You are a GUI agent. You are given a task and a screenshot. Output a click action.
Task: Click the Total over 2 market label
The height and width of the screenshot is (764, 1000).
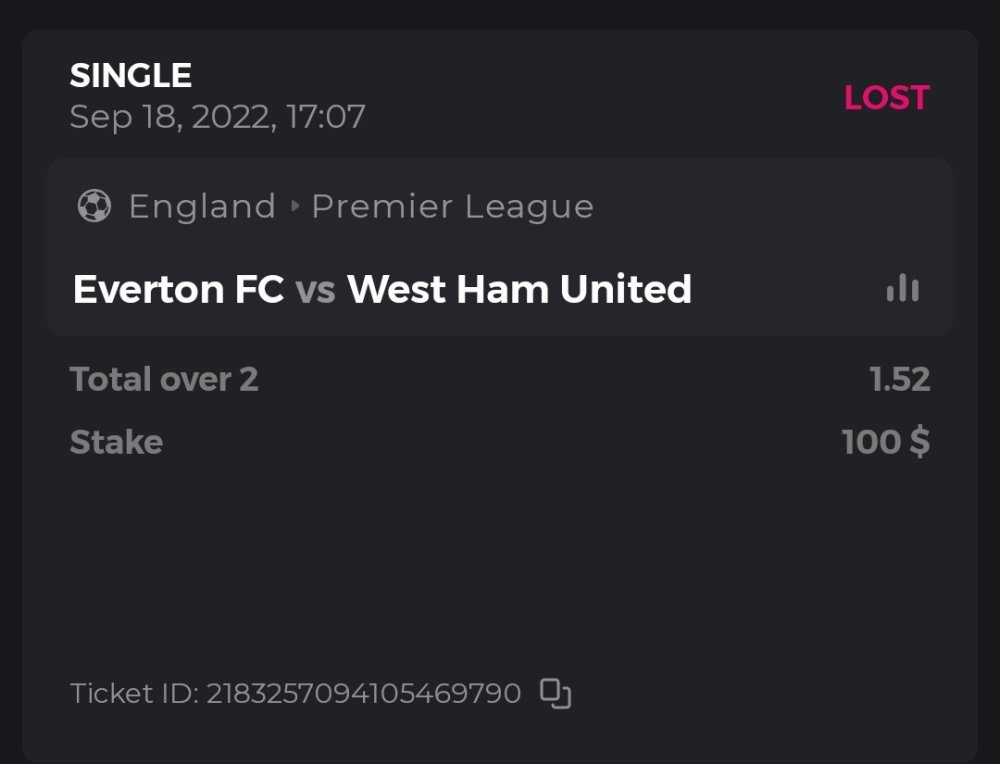(x=164, y=380)
